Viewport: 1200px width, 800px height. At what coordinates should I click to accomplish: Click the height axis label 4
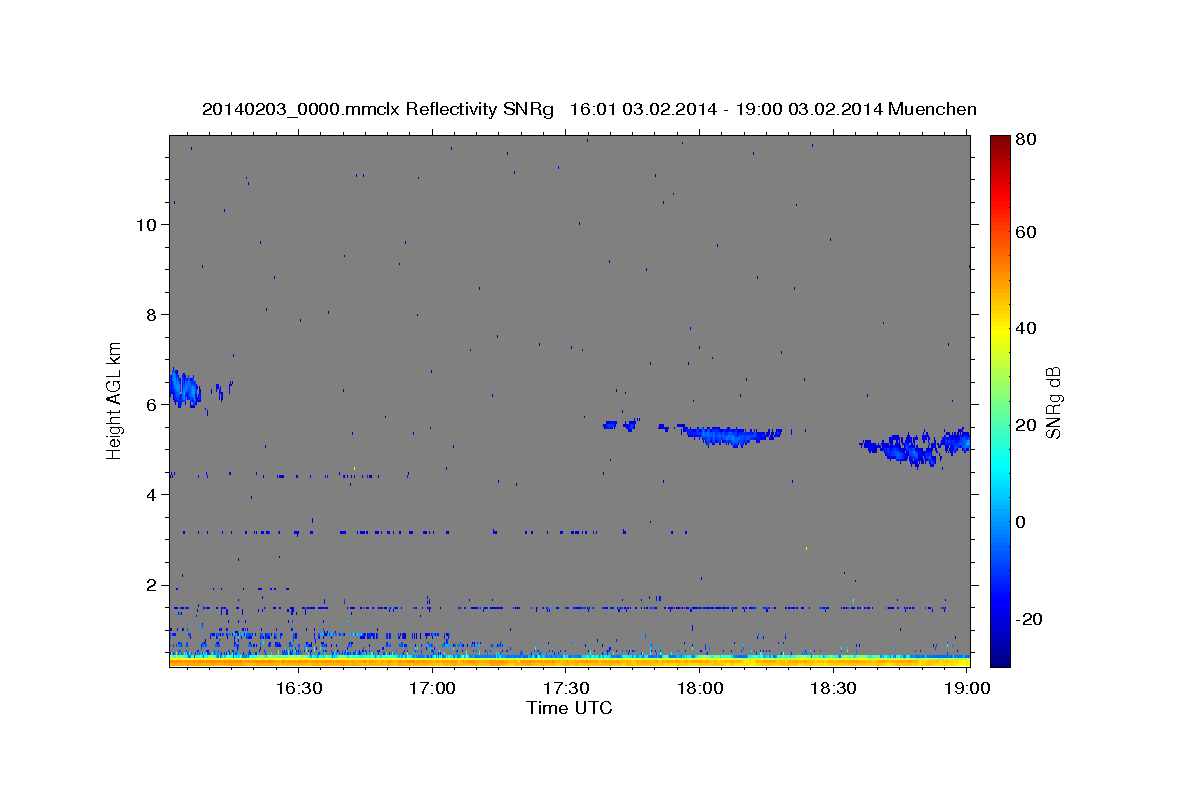pyautogui.click(x=152, y=495)
